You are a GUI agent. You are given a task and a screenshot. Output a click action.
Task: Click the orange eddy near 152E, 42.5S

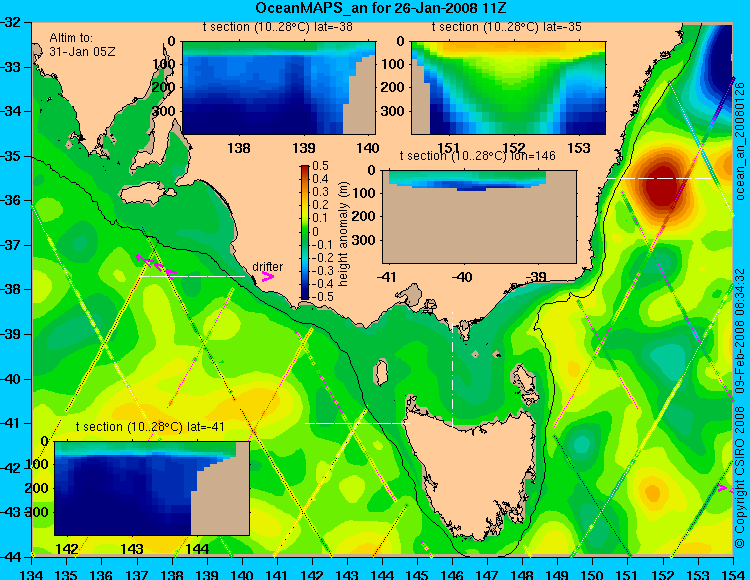pos(652,492)
